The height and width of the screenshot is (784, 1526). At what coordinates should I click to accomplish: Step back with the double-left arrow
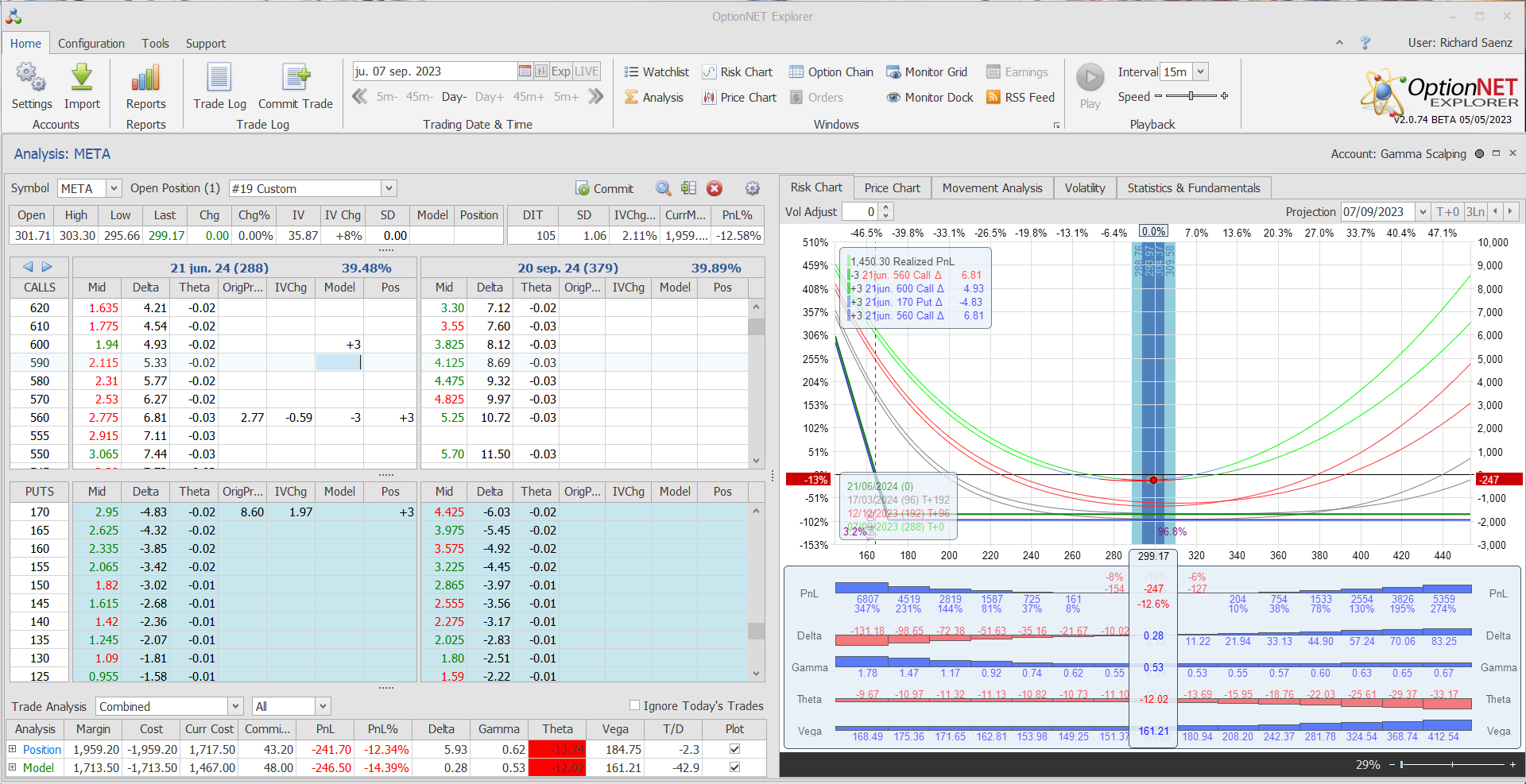[x=359, y=97]
